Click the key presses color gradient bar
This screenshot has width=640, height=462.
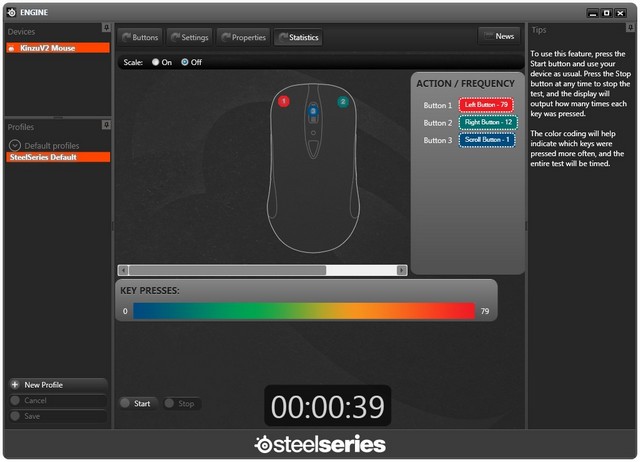[304, 311]
